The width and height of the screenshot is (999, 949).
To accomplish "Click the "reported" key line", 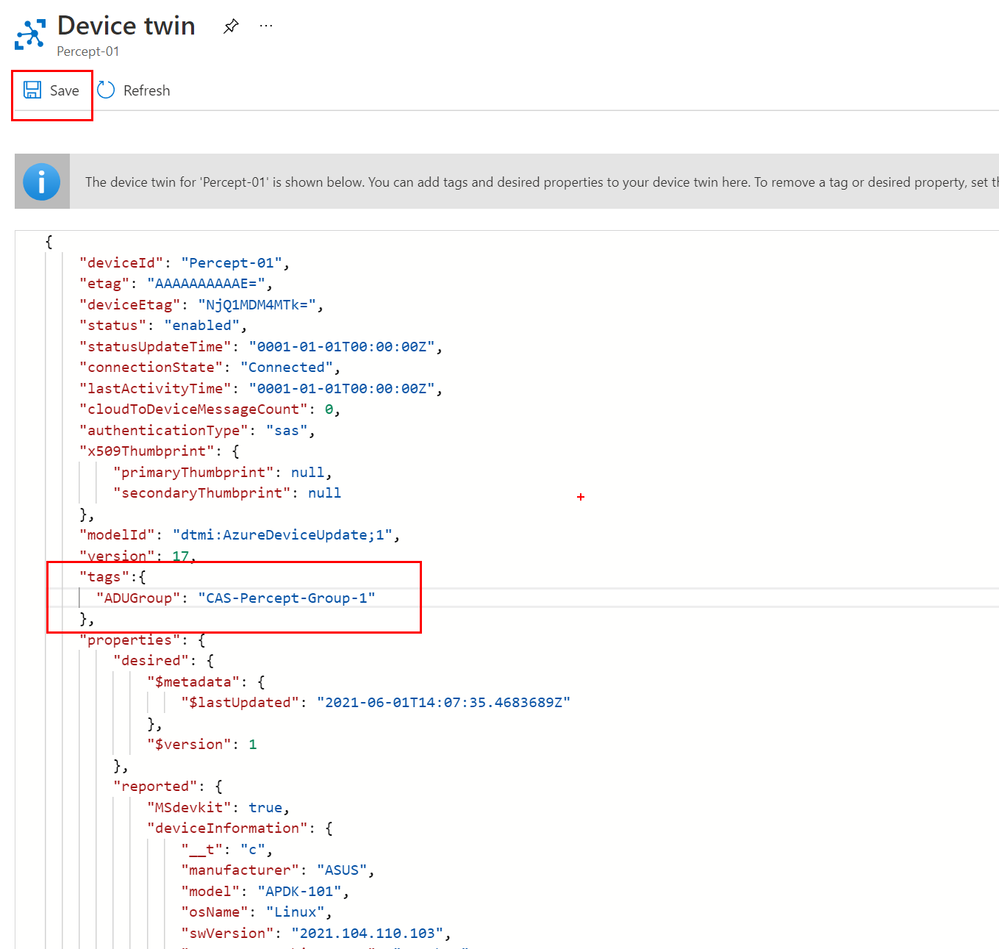I will pos(168,787).
